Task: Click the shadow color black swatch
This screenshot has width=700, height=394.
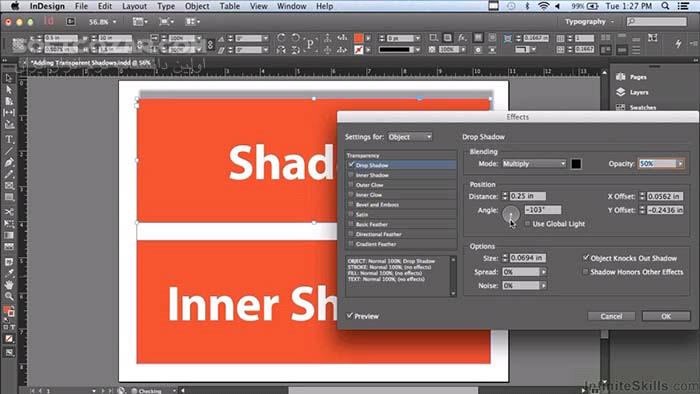Action: point(576,164)
